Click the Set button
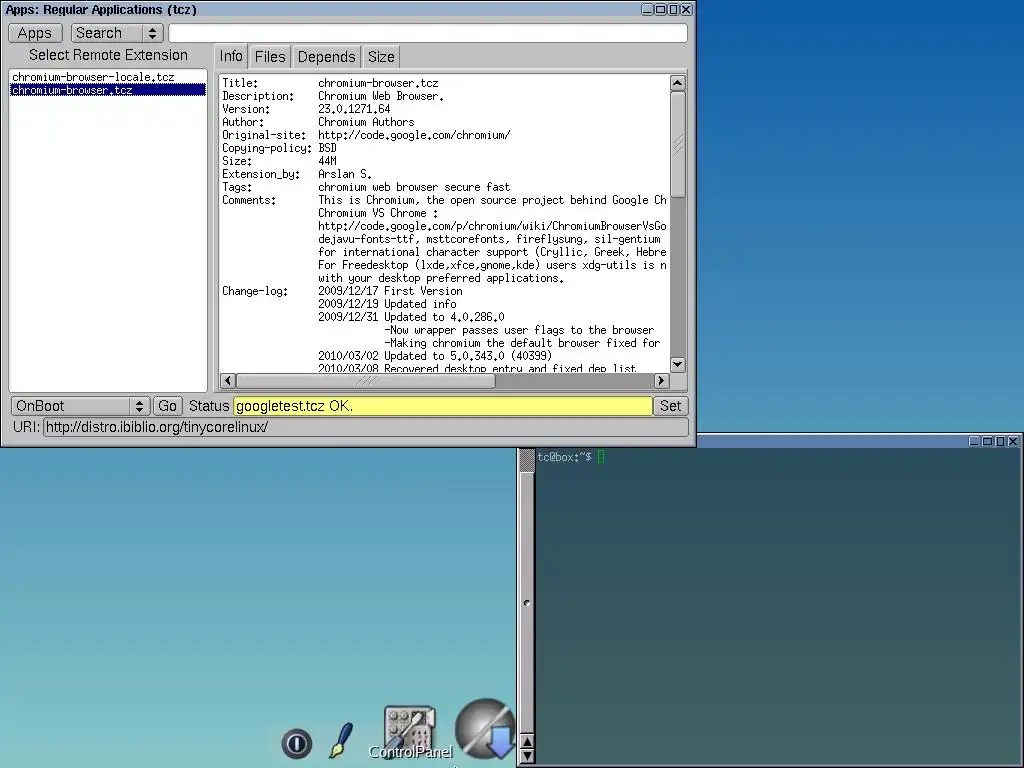 coord(670,406)
